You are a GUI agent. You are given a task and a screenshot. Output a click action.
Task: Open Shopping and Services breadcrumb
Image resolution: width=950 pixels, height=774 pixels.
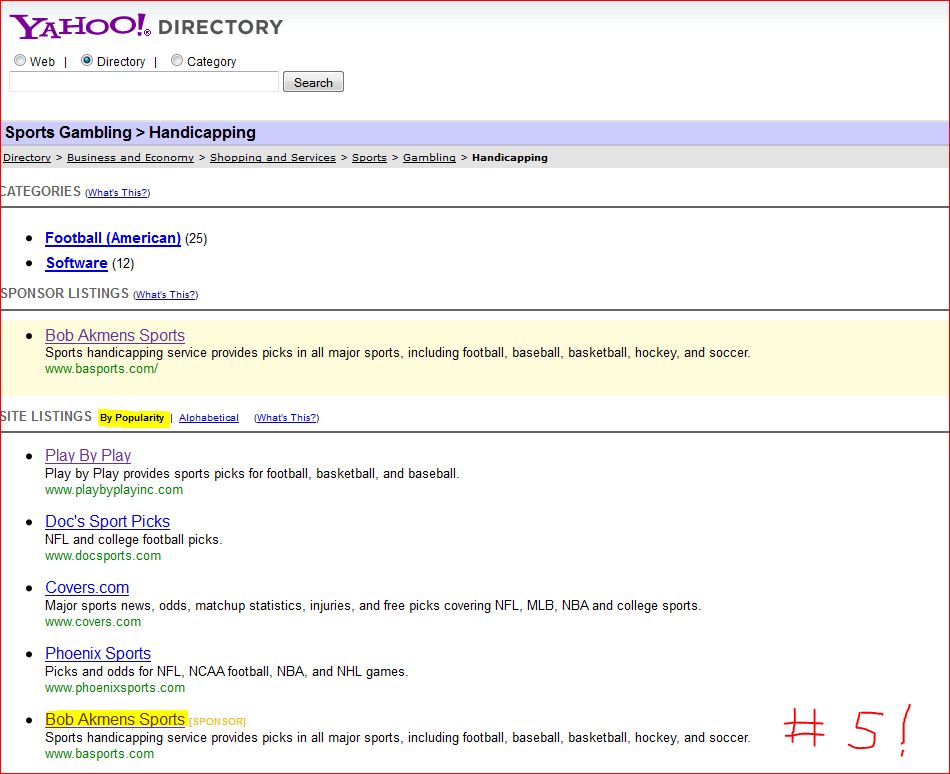273,157
